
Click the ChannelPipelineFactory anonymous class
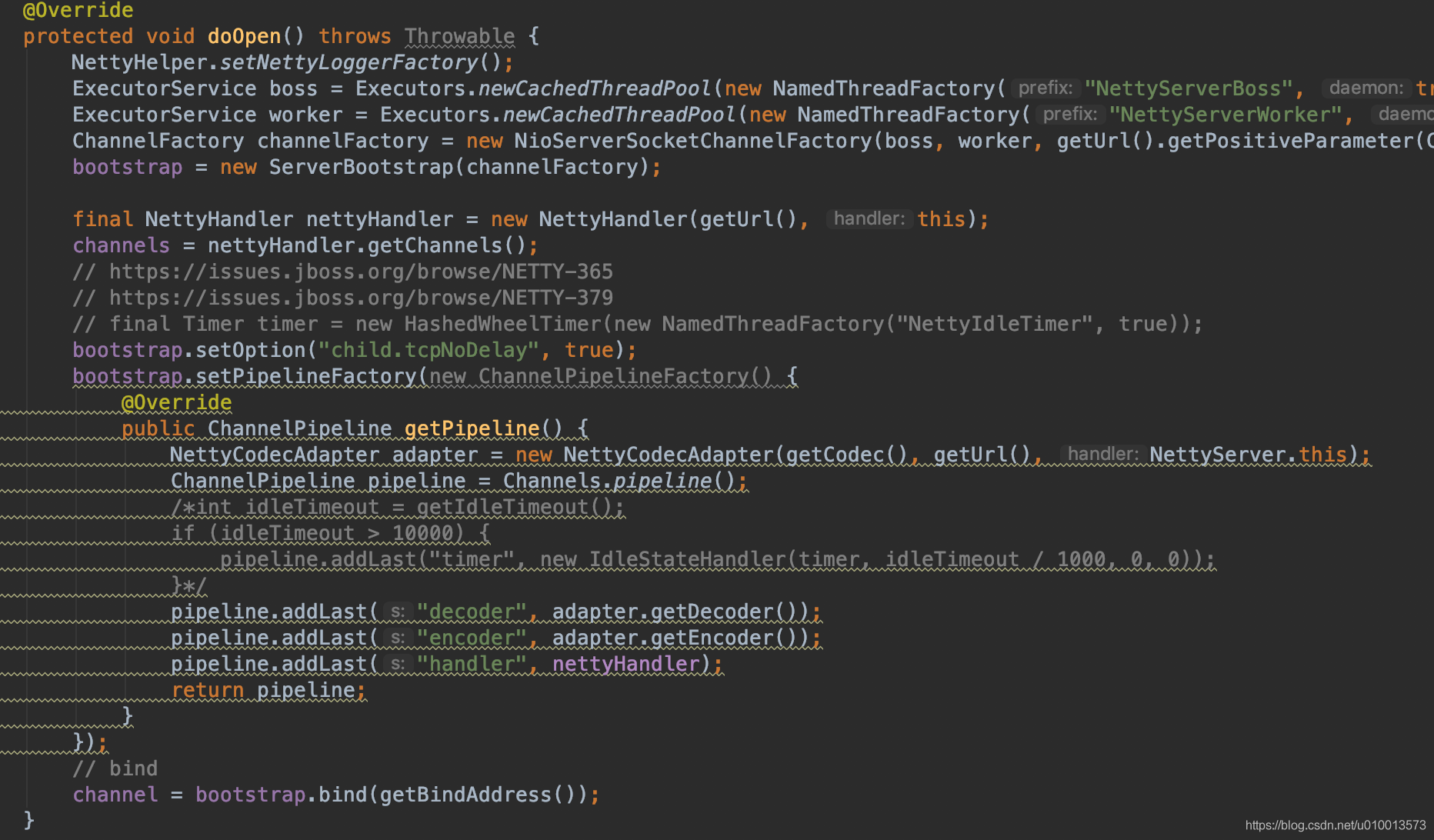coord(613,376)
